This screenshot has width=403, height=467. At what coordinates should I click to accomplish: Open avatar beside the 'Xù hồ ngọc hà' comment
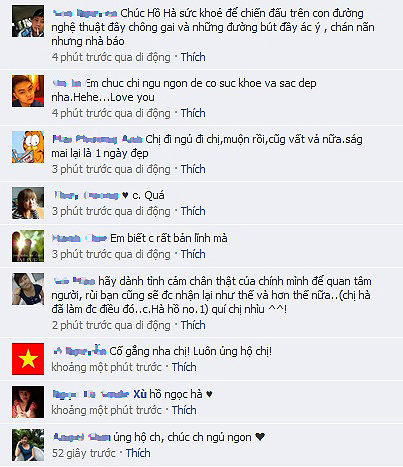coord(28,402)
